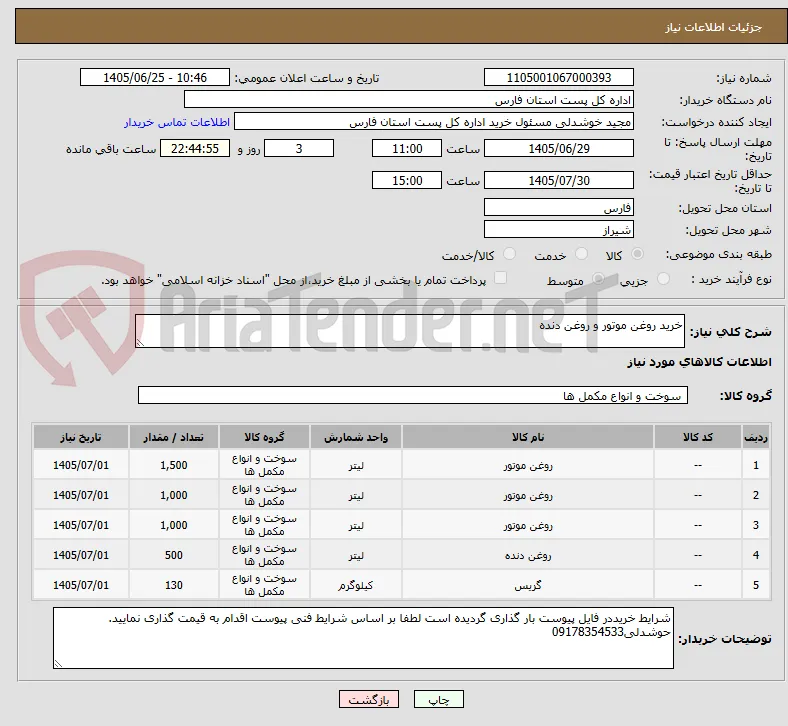The height and width of the screenshot is (726, 788).
Task: Click quantity 1,500 in row 1
Action: coord(174,465)
